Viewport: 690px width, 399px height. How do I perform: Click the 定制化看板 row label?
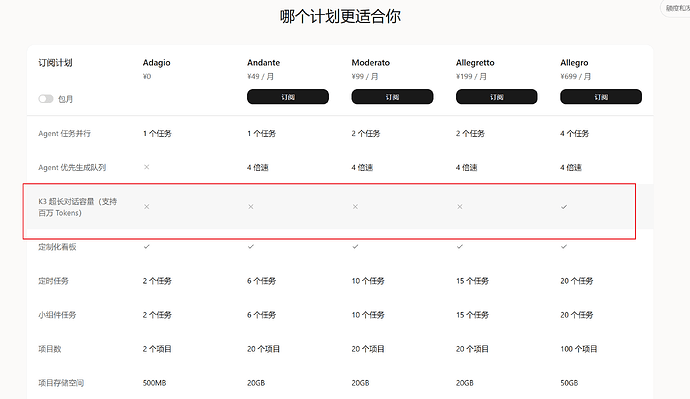coord(57,247)
